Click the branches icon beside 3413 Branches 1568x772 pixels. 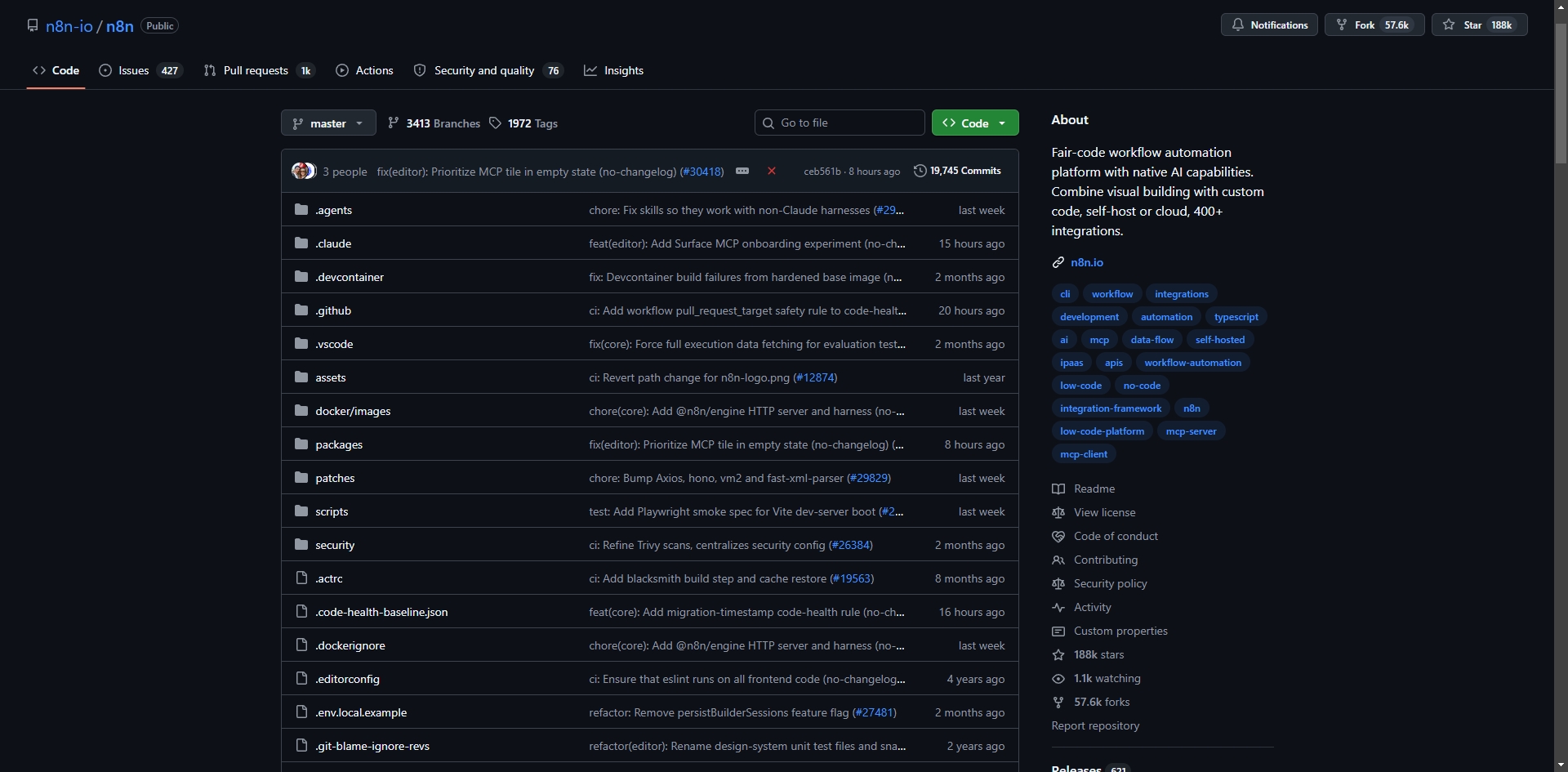(394, 123)
